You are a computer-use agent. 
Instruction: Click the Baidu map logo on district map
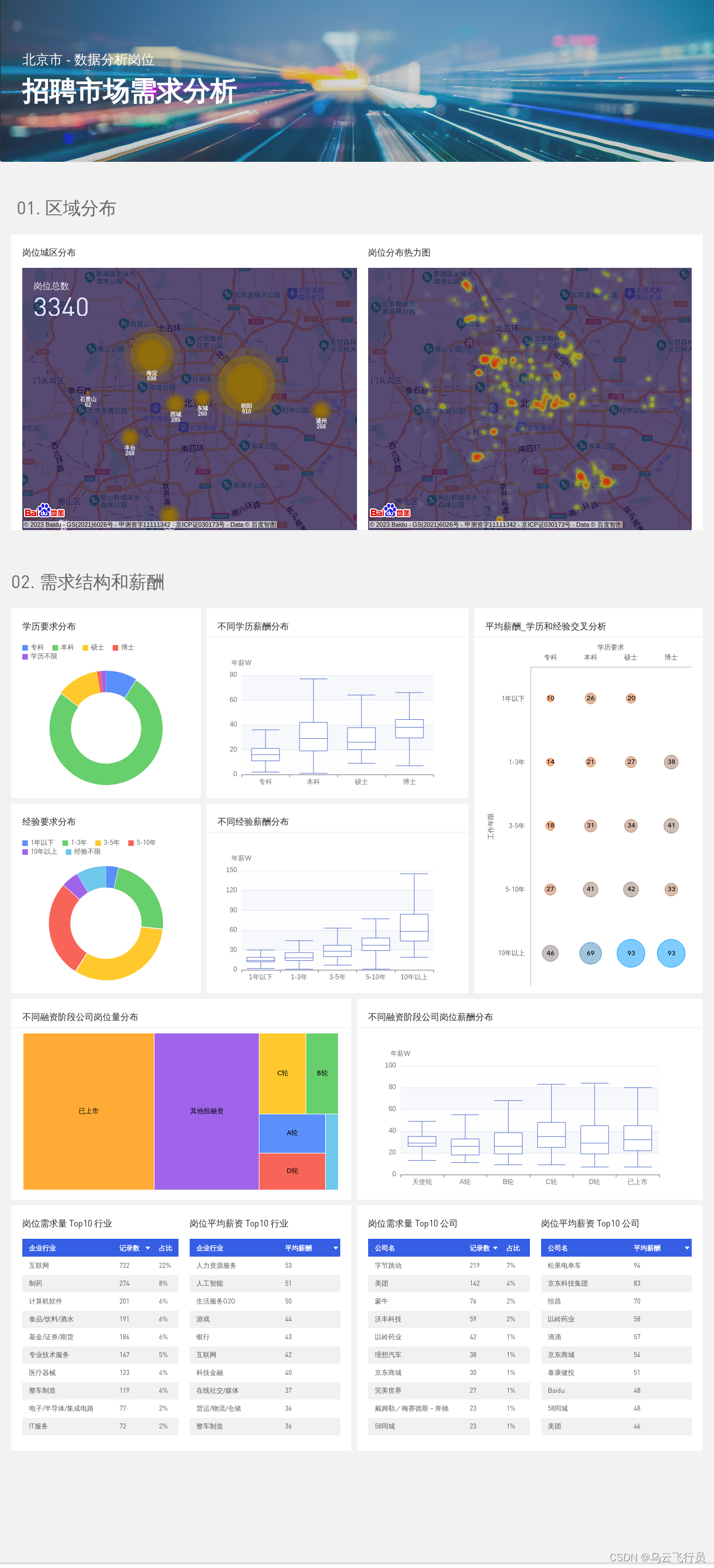(x=44, y=511)
